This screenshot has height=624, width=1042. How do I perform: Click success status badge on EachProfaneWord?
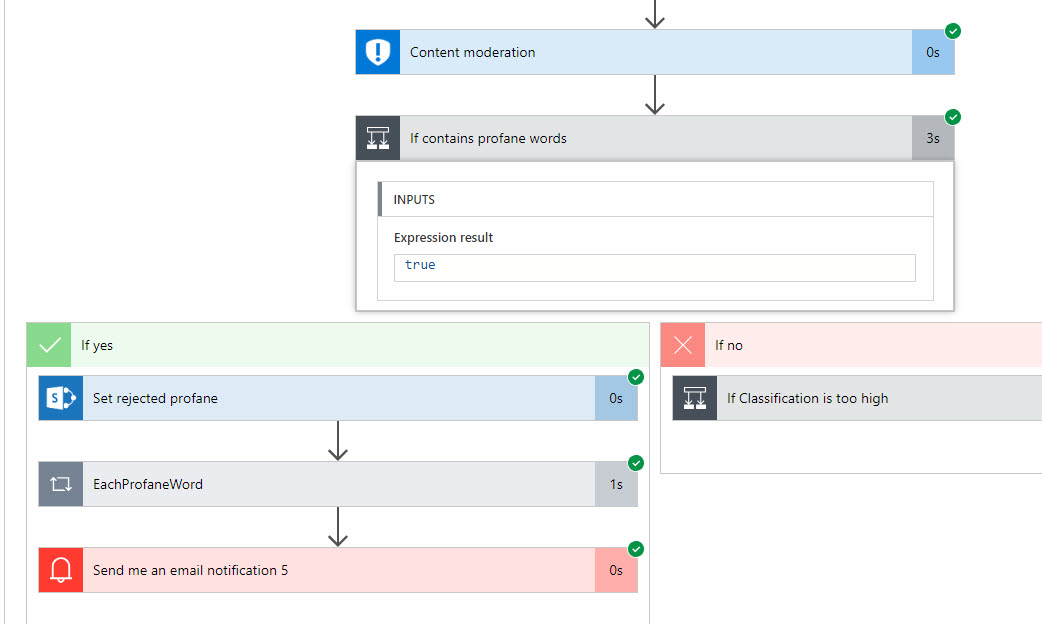[636, 463]
